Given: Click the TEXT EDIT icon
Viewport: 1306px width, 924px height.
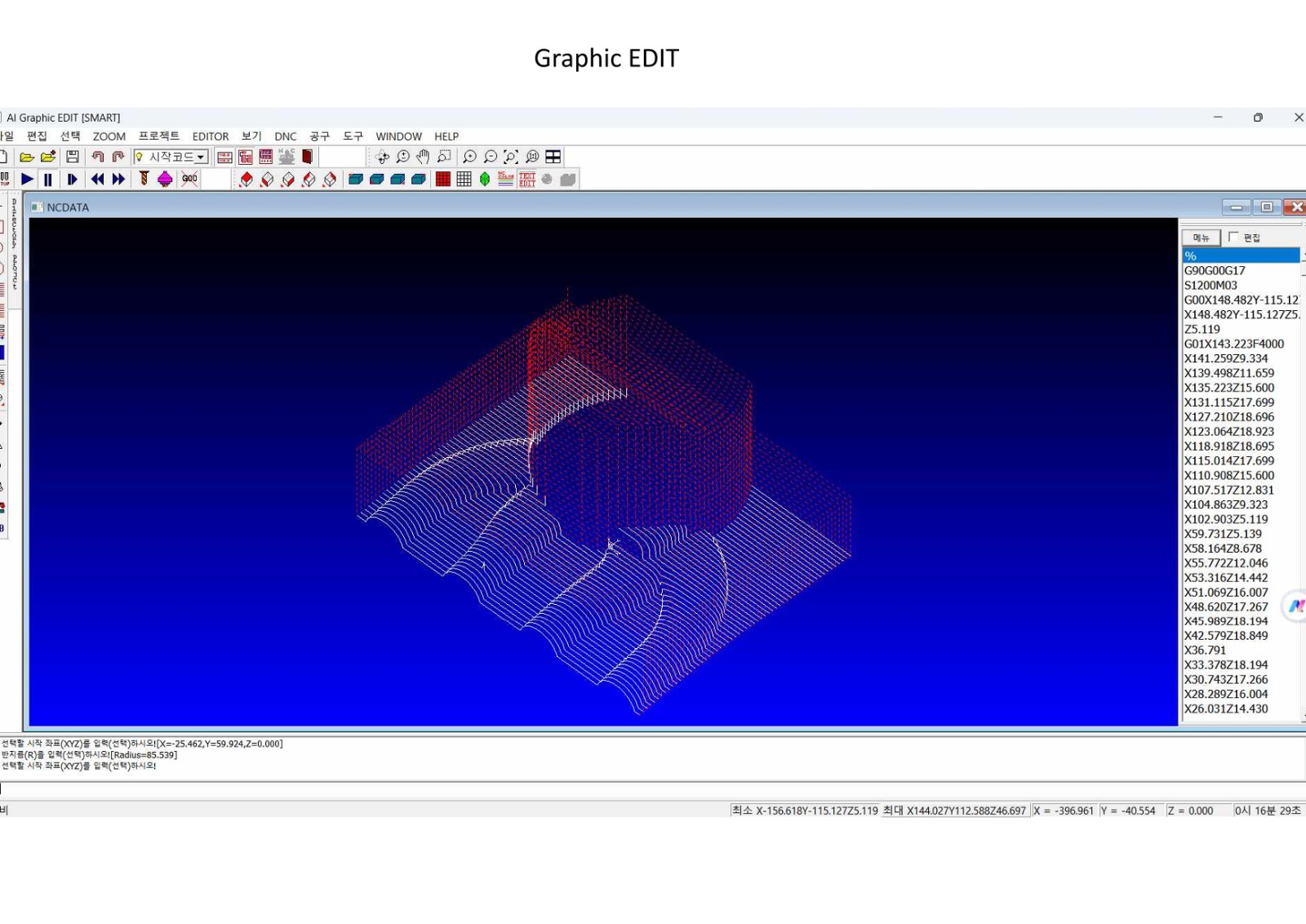Looking at the screenshot, I should pos(527,179).
